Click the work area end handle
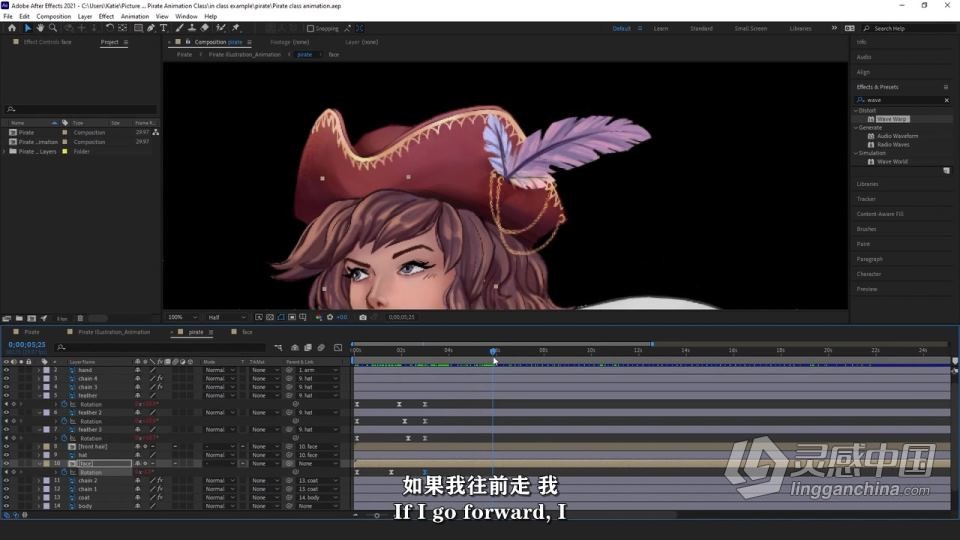Viewport: 960px width, 540px height. [x=652, y=344]
